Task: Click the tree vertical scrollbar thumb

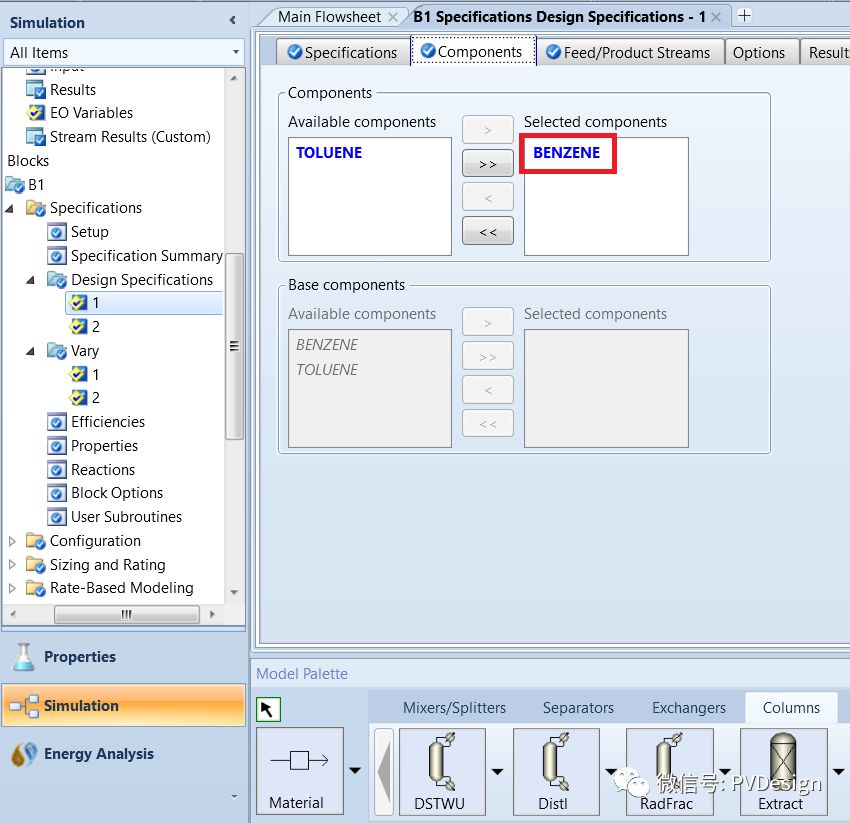Action: pos(234,346)
